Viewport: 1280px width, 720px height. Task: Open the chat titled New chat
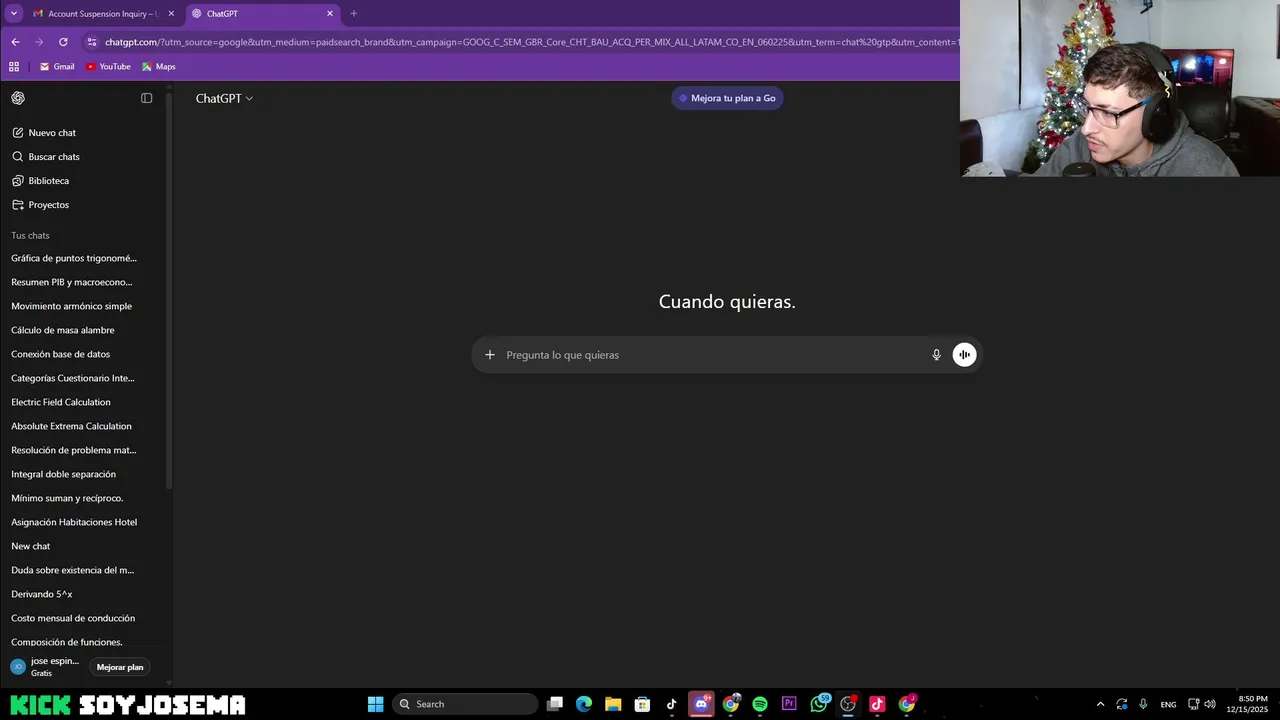click(x=31, y=546)
